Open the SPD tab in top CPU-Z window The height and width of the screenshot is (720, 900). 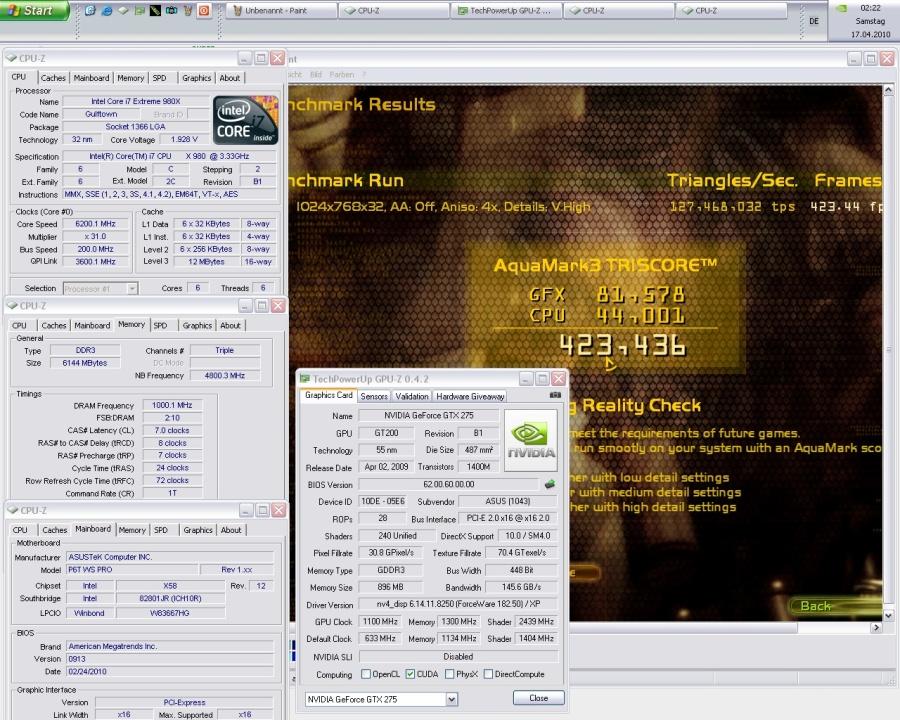click(160, 78)
